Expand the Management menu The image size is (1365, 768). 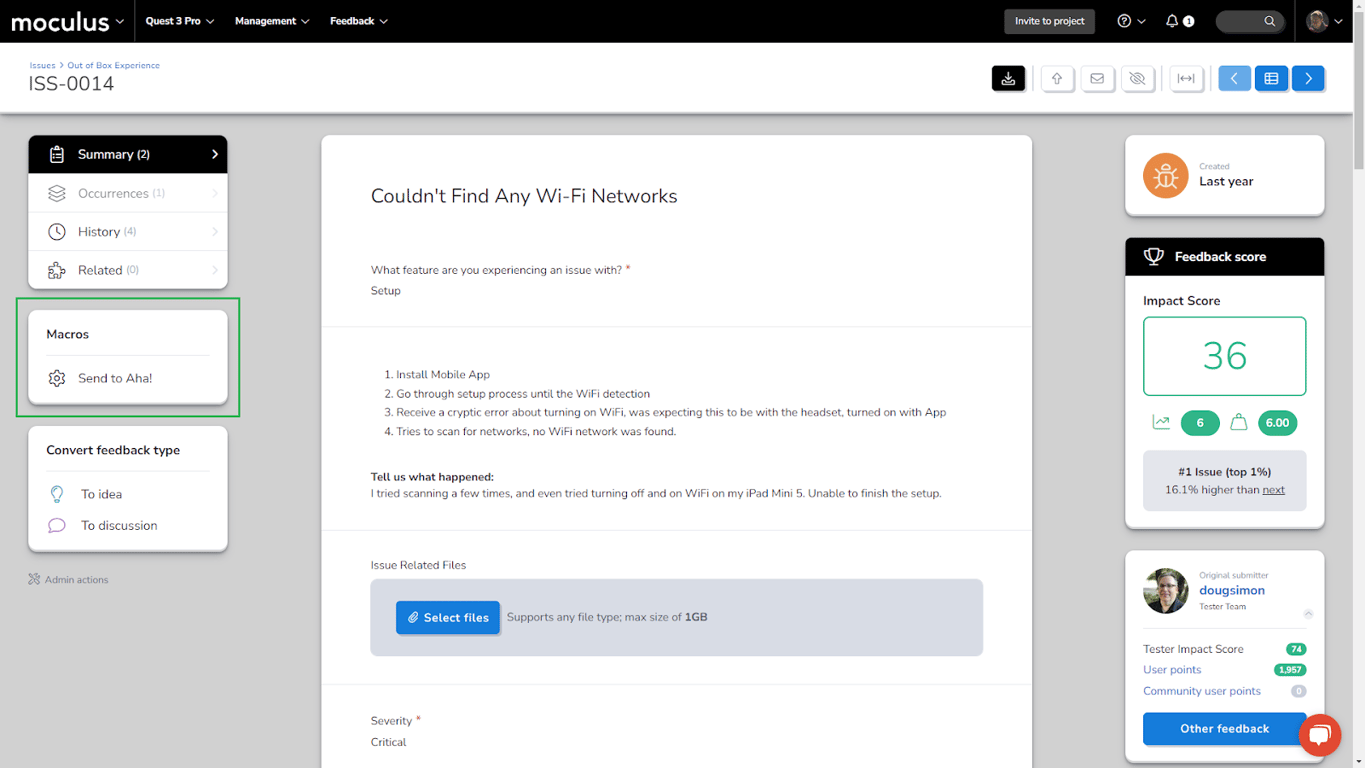[x=271, y=21]
